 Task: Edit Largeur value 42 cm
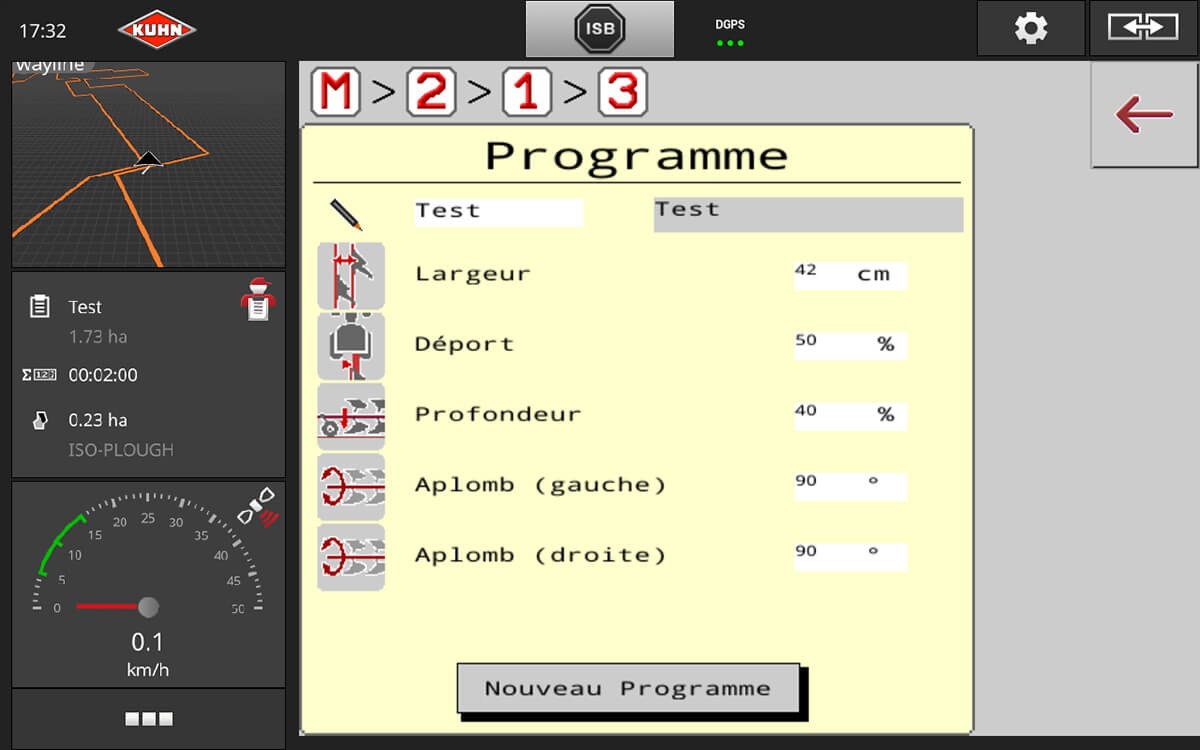pos(850,275)
